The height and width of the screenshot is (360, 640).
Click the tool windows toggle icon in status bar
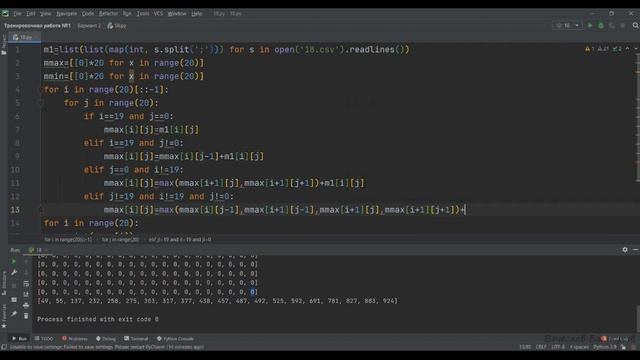pyautogui.click(x=4, y=347)
